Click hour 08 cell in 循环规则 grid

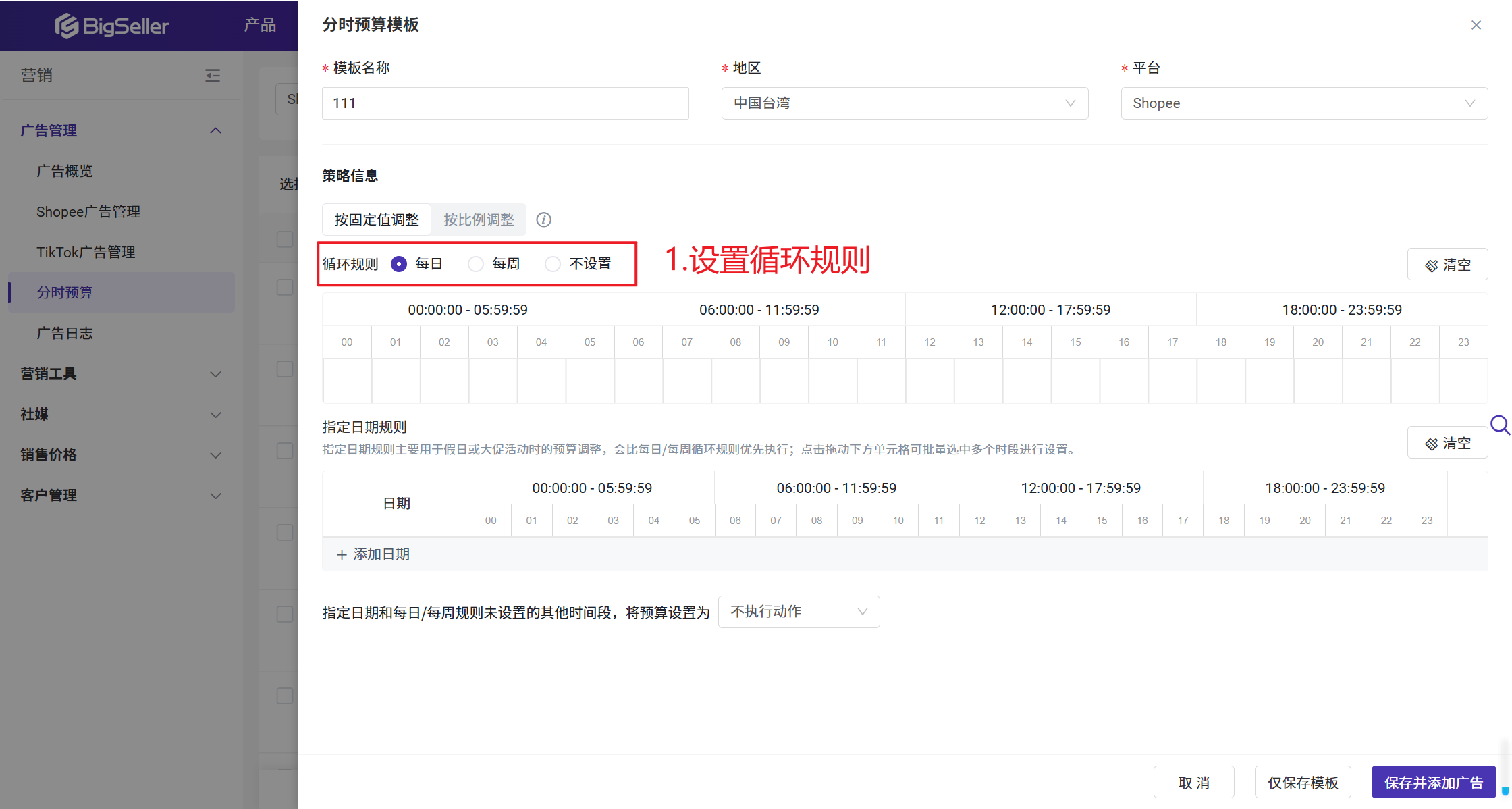pyautogui.click(x=736, y=380)
